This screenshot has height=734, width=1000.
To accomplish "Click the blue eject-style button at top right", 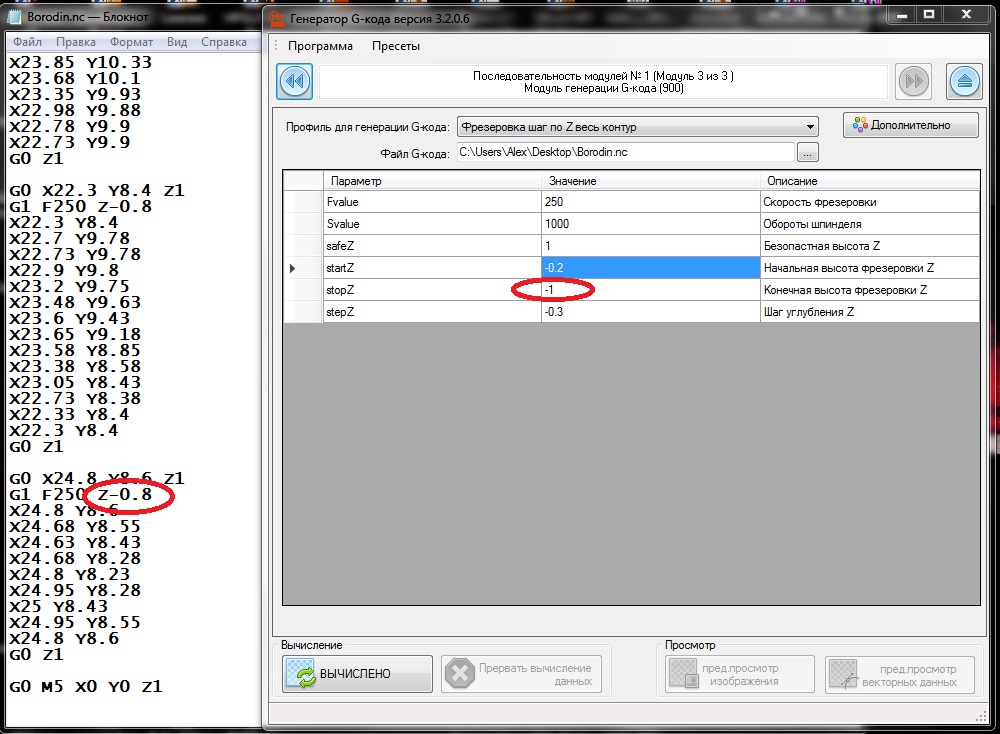I will [x=964, y=82].
